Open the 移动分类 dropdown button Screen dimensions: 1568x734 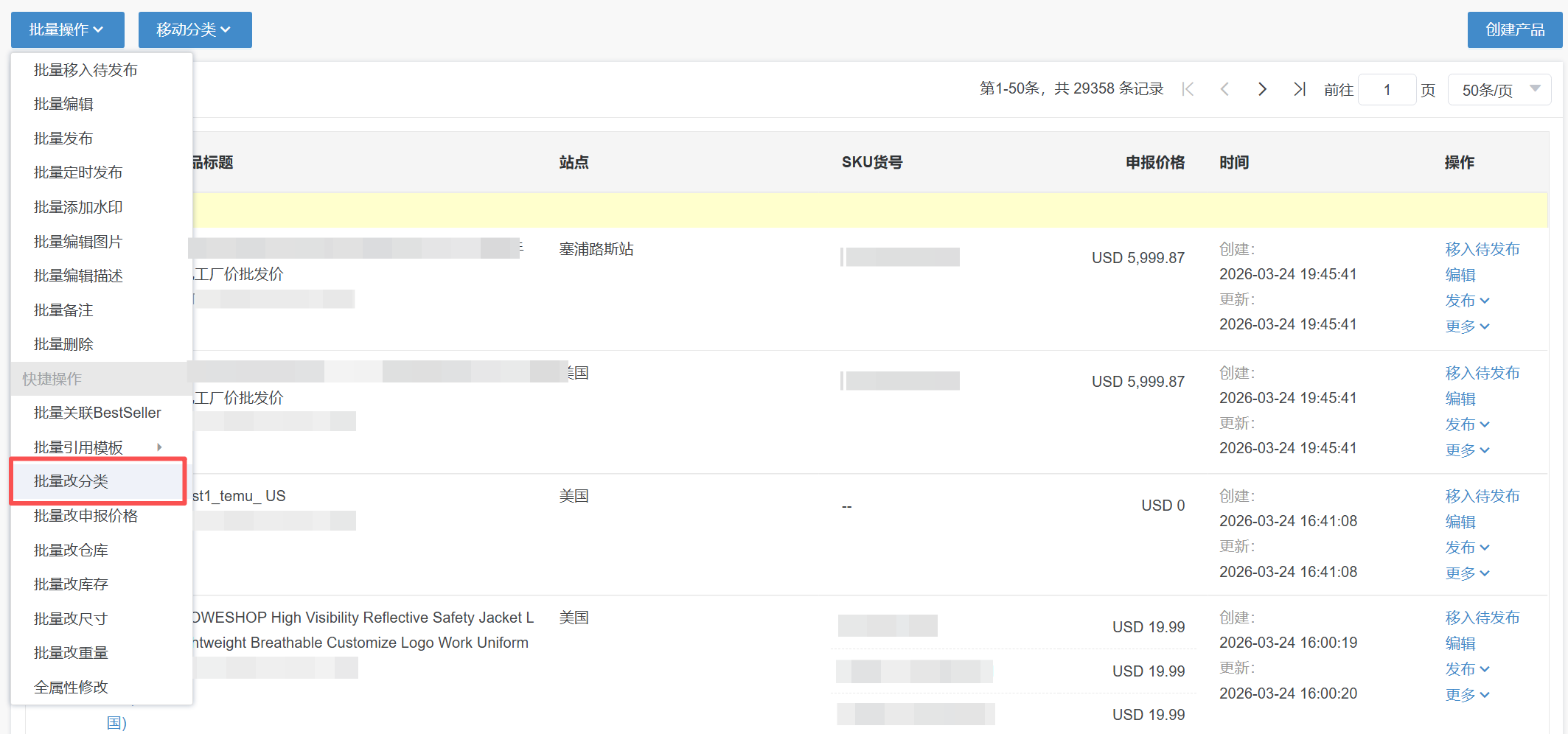(x=195, y=29)
